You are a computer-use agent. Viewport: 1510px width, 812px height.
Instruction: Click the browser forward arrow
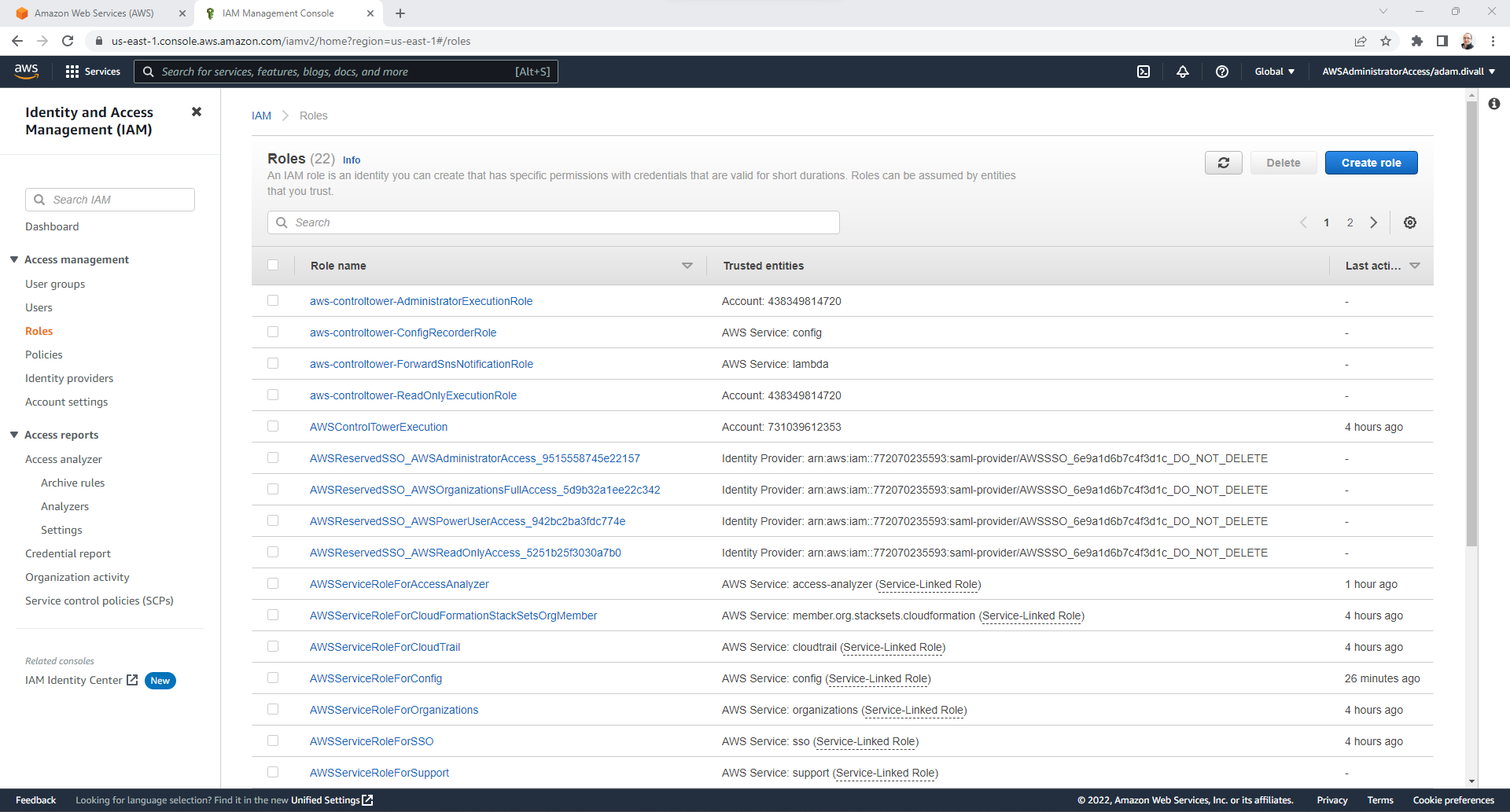(x=42, y=41)
